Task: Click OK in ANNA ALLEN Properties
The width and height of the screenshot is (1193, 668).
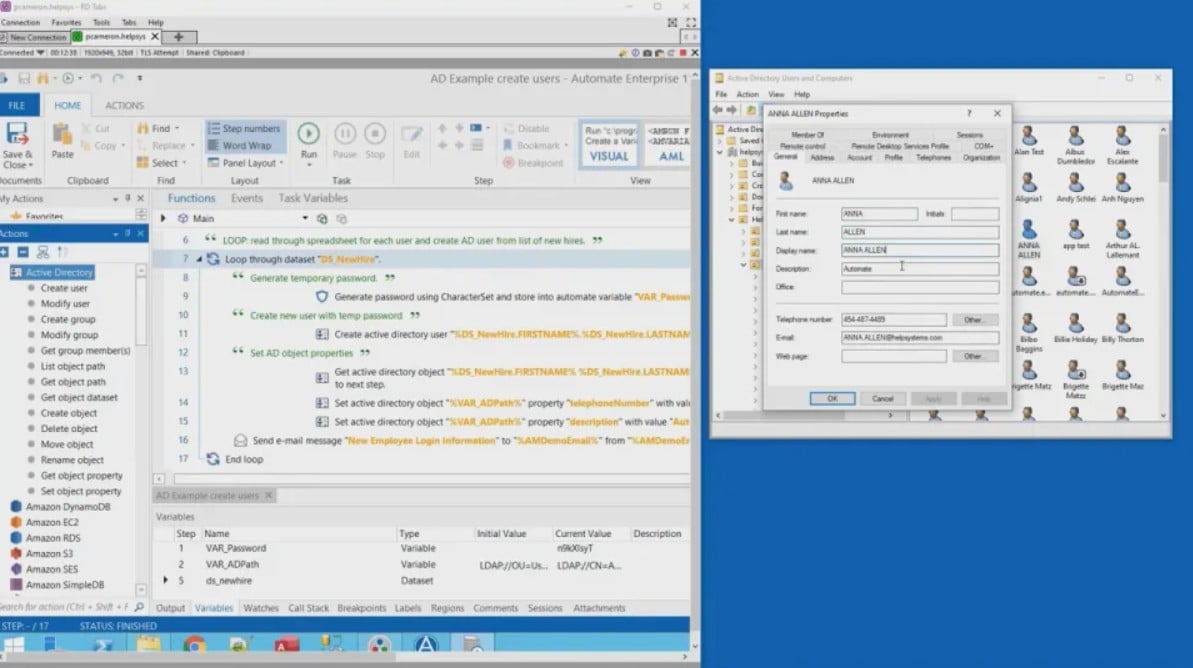Action: (x=833, y=398)
